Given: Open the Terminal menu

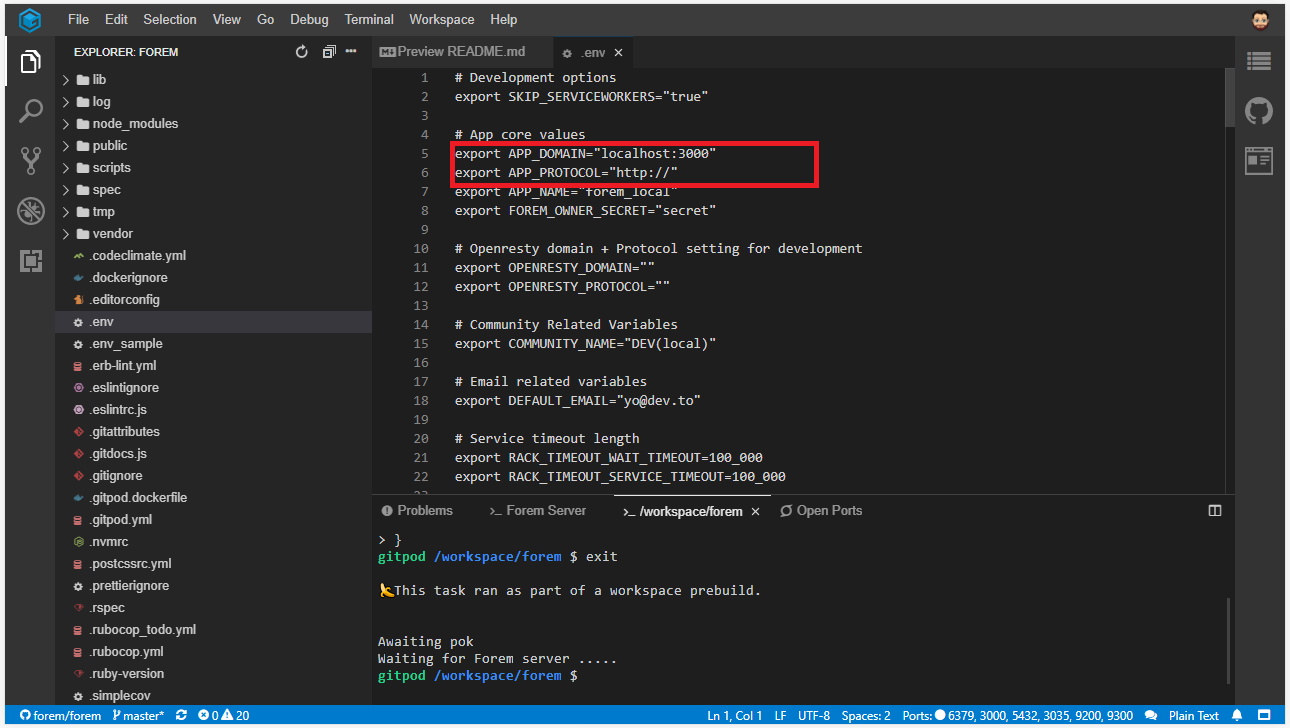Looking at the screenshot, I should point(369,19).
